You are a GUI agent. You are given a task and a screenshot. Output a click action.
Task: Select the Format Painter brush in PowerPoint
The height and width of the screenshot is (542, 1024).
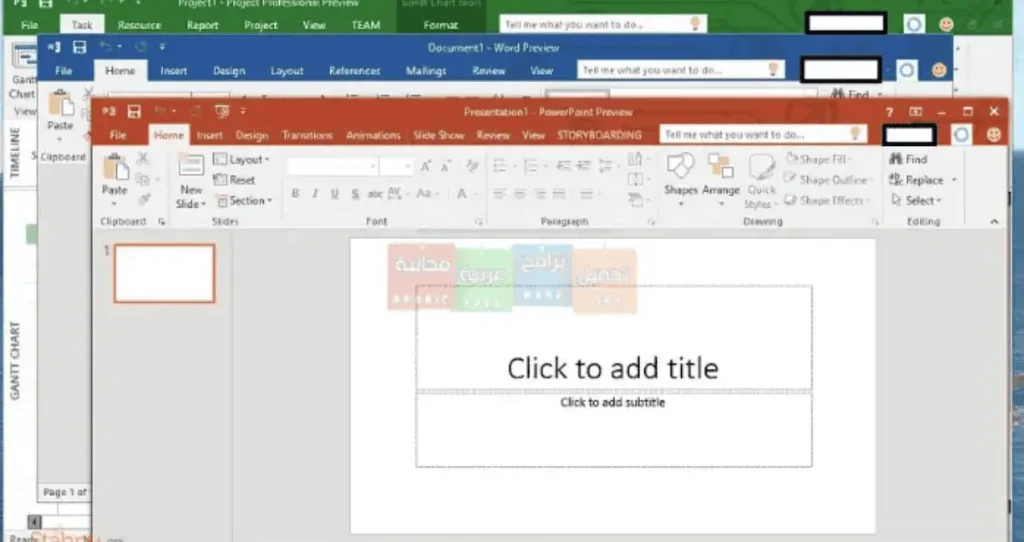click(x=144, y=199)
